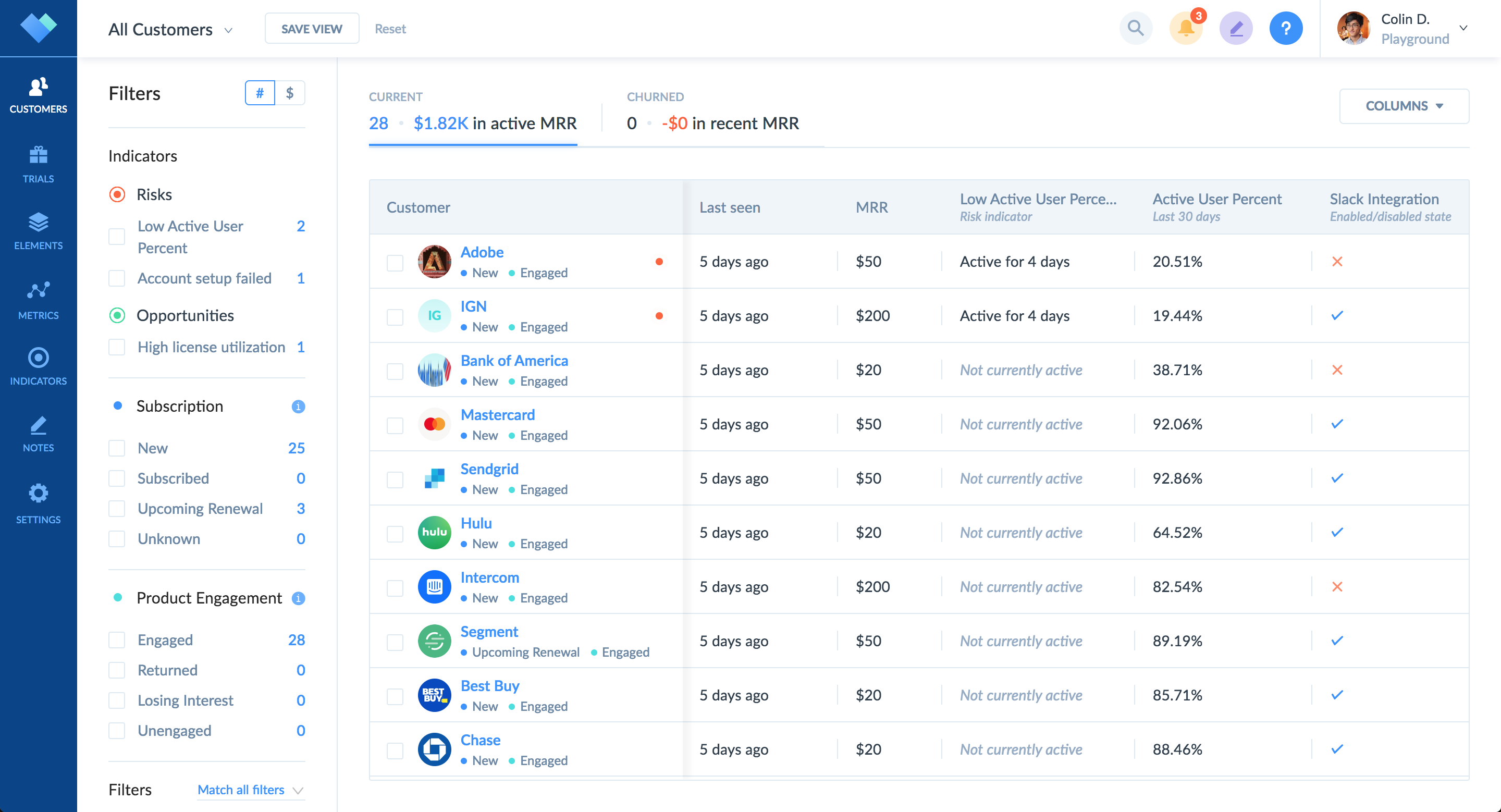
Task: Open the notifications bell
Action: click(x=1185, y=28)
